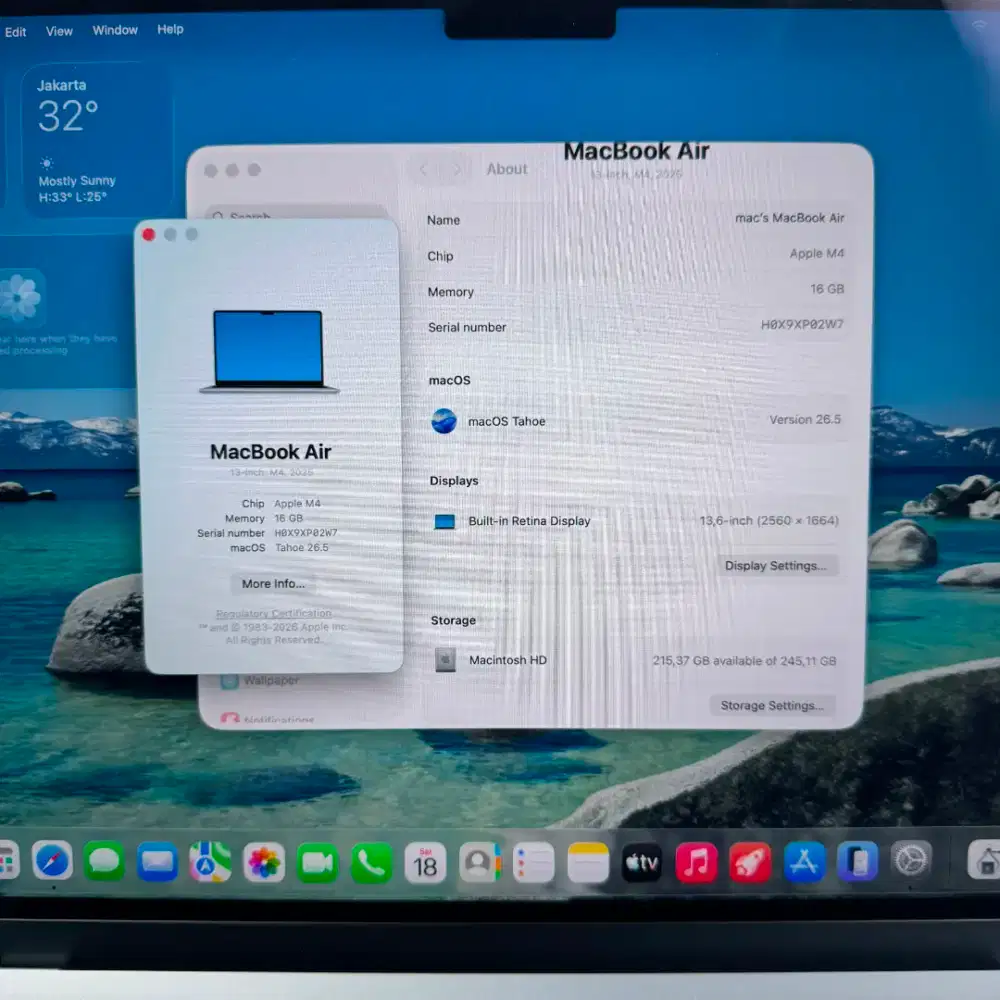Click the "Mostly Sunny" weather condition text
This screenshot has height=1000, width=1000.
[77, 181]
